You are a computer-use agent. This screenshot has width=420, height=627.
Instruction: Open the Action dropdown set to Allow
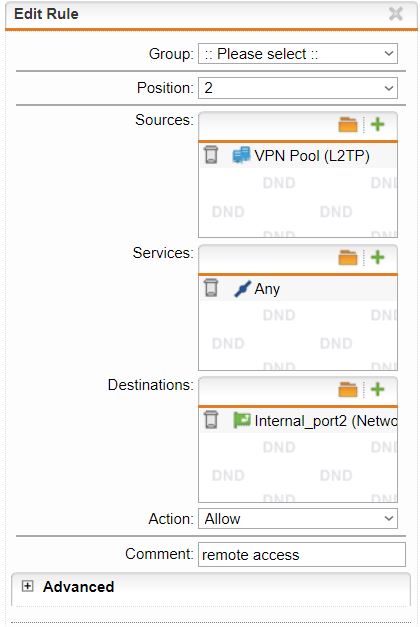pyautogui.click(x=298, y=519)
